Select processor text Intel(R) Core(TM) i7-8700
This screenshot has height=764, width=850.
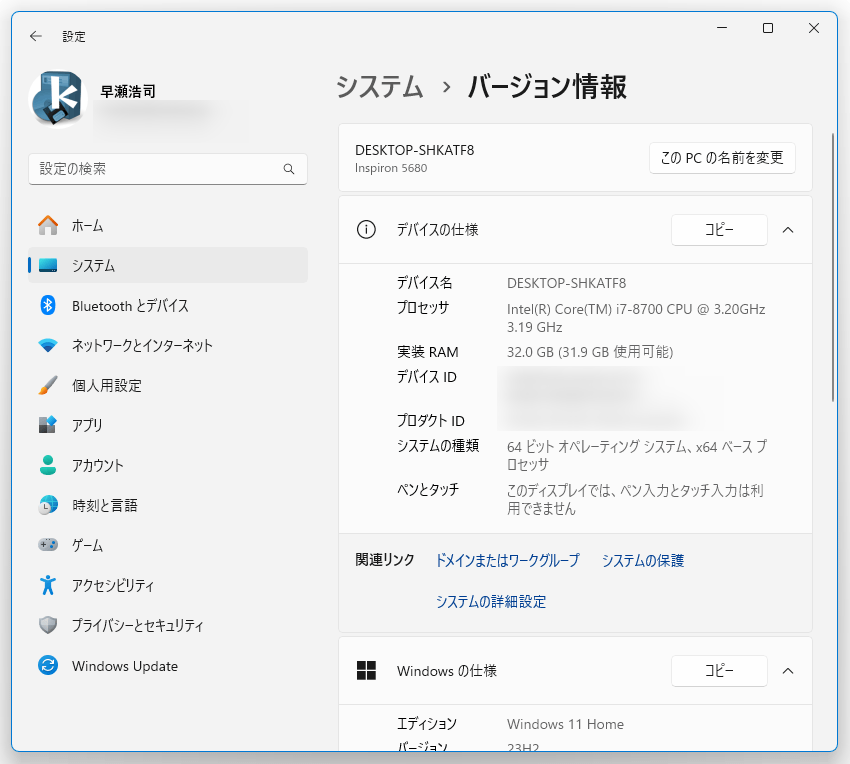click(585, 309)
